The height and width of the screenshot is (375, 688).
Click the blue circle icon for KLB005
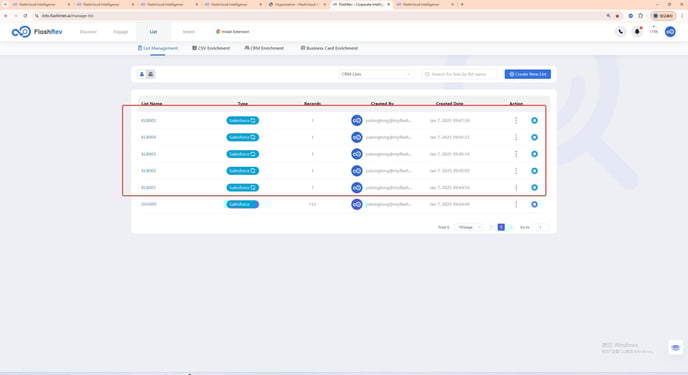point(534,120)
